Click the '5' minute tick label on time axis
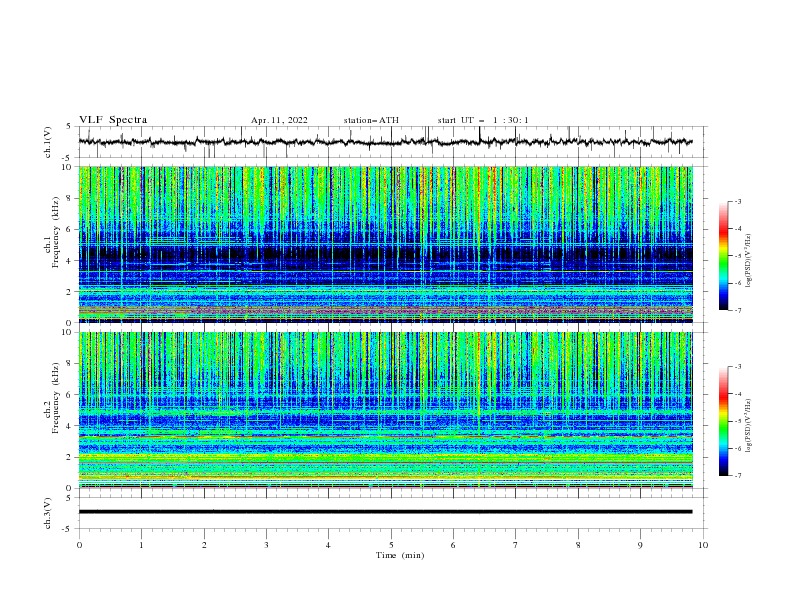This screenshot has width=792, height=612. tap(391, 545)
